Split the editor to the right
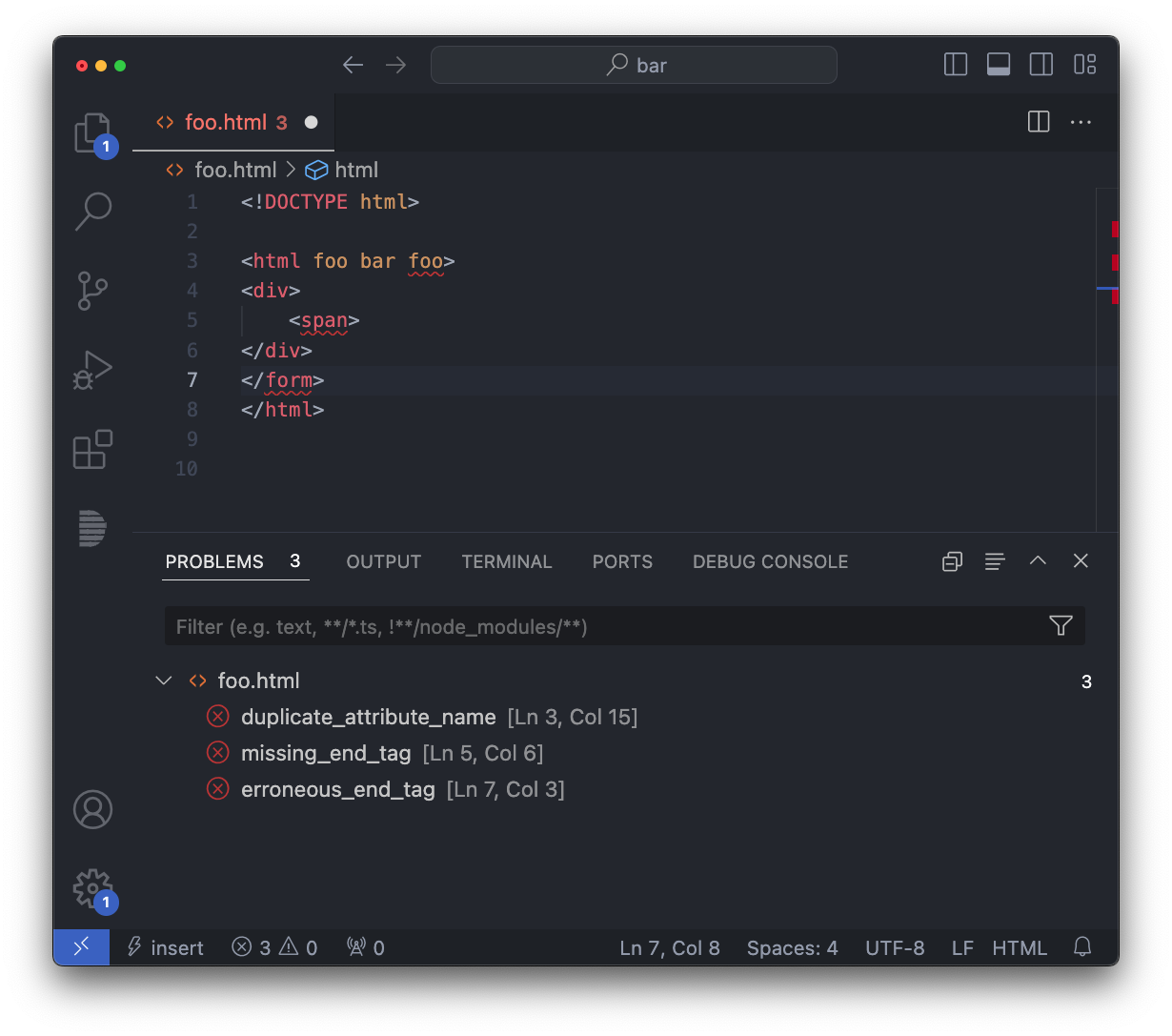 click(1039, 122)
